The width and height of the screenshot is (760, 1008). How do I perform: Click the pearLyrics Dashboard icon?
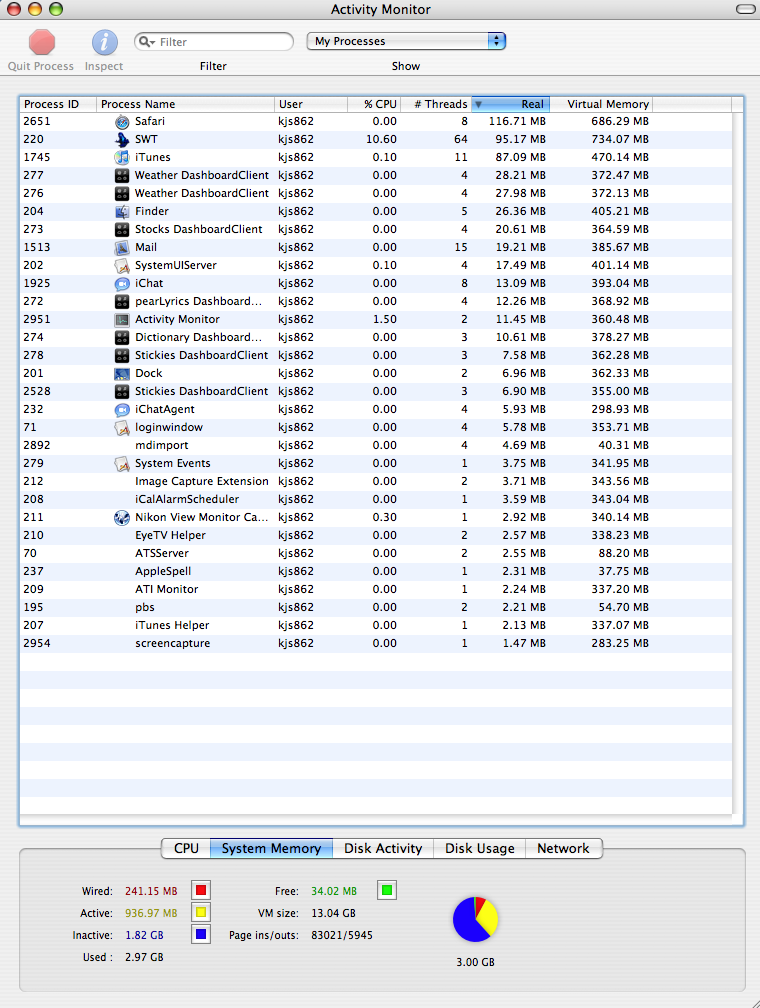(122, 302)
